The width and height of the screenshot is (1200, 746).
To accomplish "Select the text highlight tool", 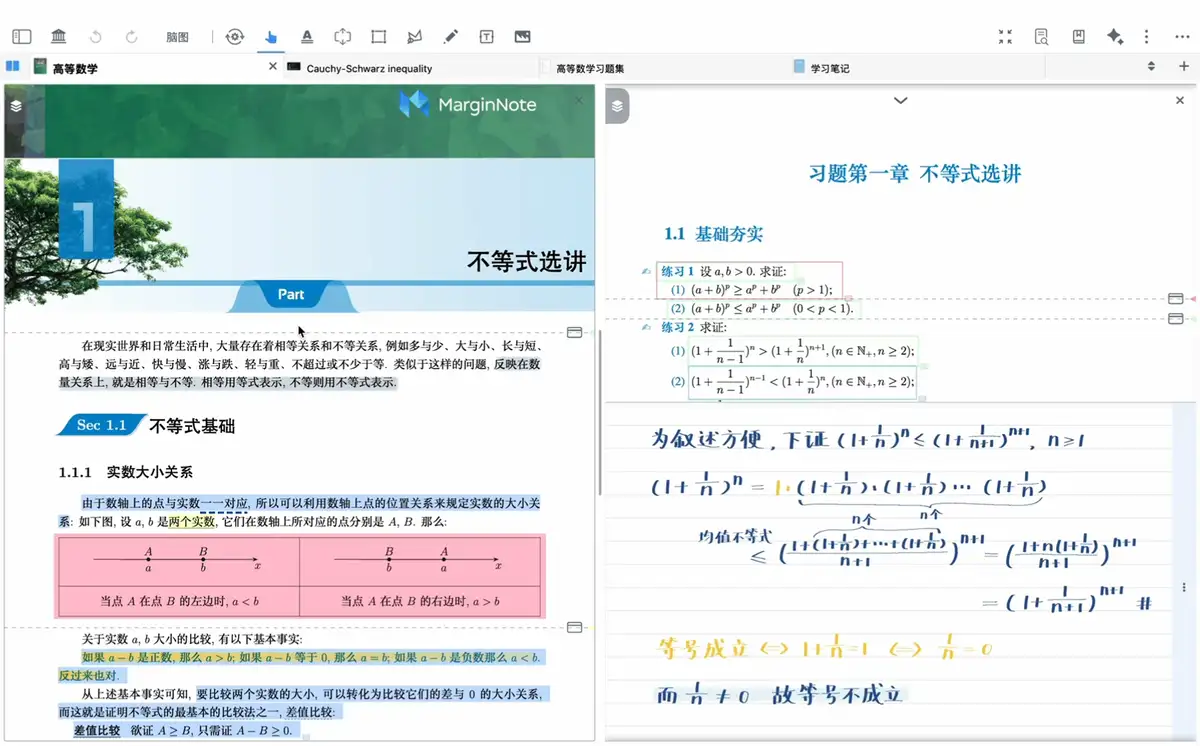I will (307, 37).
